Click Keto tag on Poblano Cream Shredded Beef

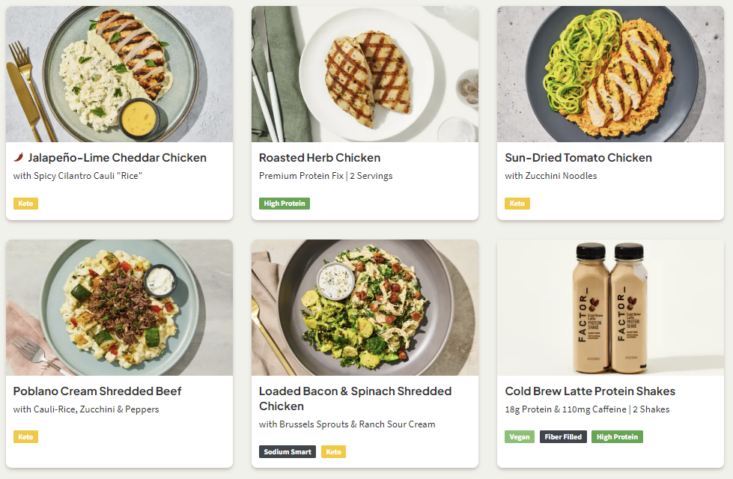26,437
